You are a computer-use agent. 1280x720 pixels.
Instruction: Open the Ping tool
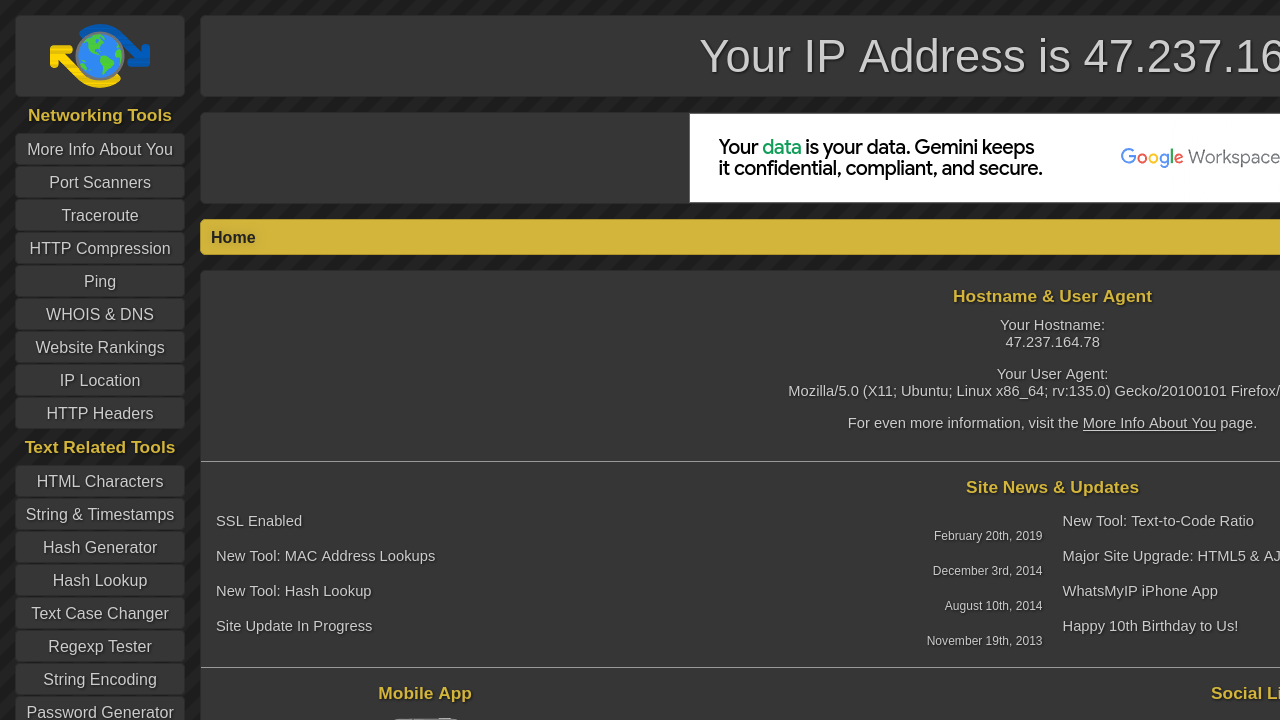(100, 281)
